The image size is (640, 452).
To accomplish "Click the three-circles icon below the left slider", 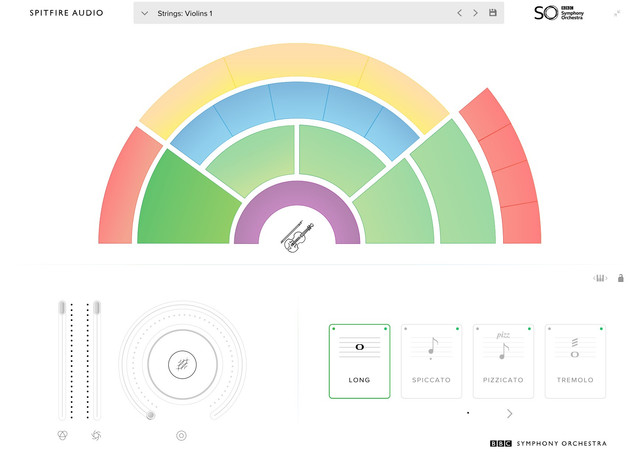I will 62,435.
